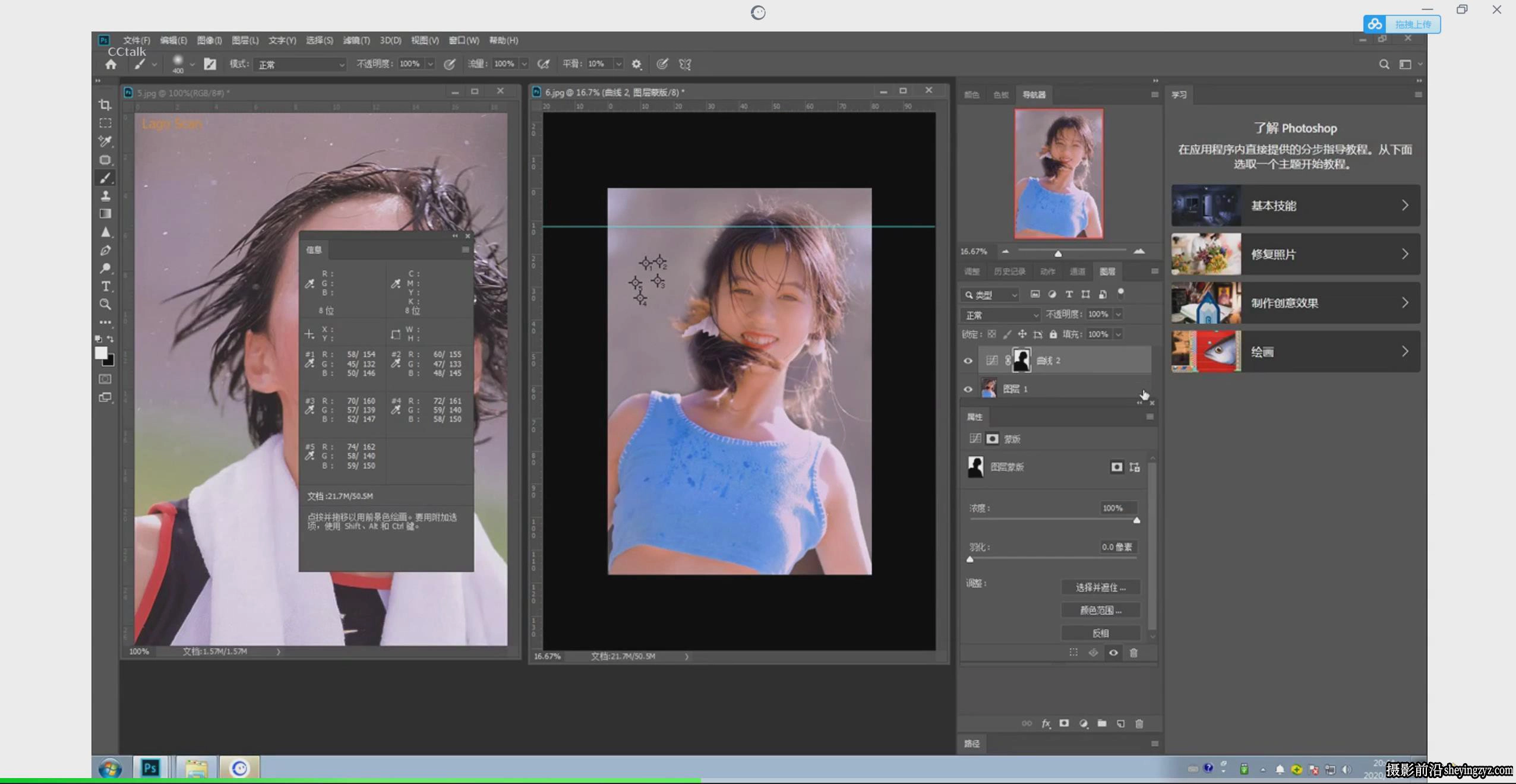Viewport: 1516px width, 784px height.
Task: Toggle lock transparent pixels
Action: tap(991, 334)
